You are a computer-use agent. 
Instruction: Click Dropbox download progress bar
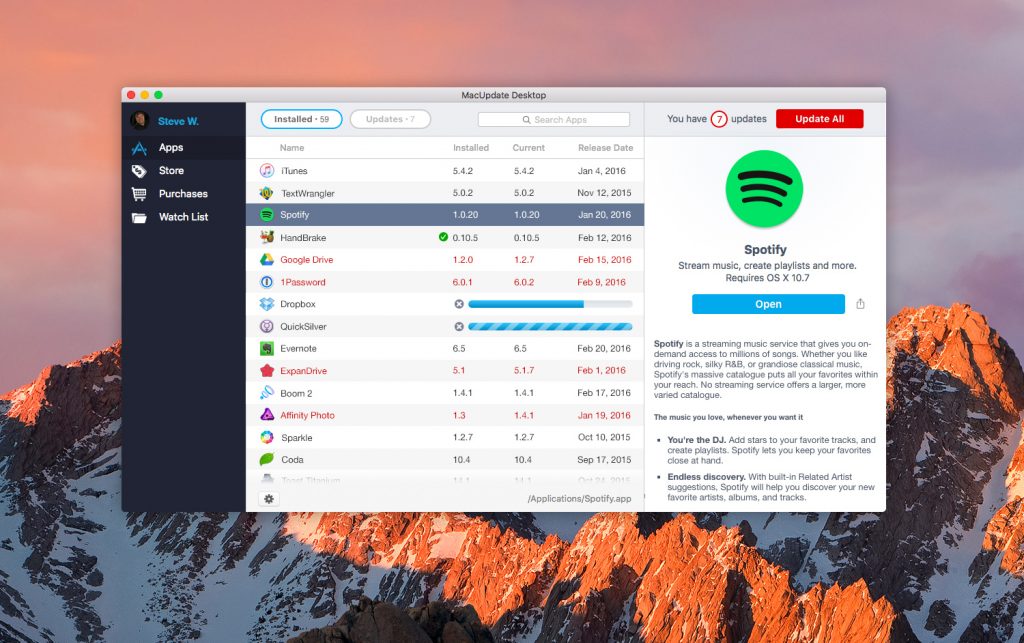coord(551,304)
